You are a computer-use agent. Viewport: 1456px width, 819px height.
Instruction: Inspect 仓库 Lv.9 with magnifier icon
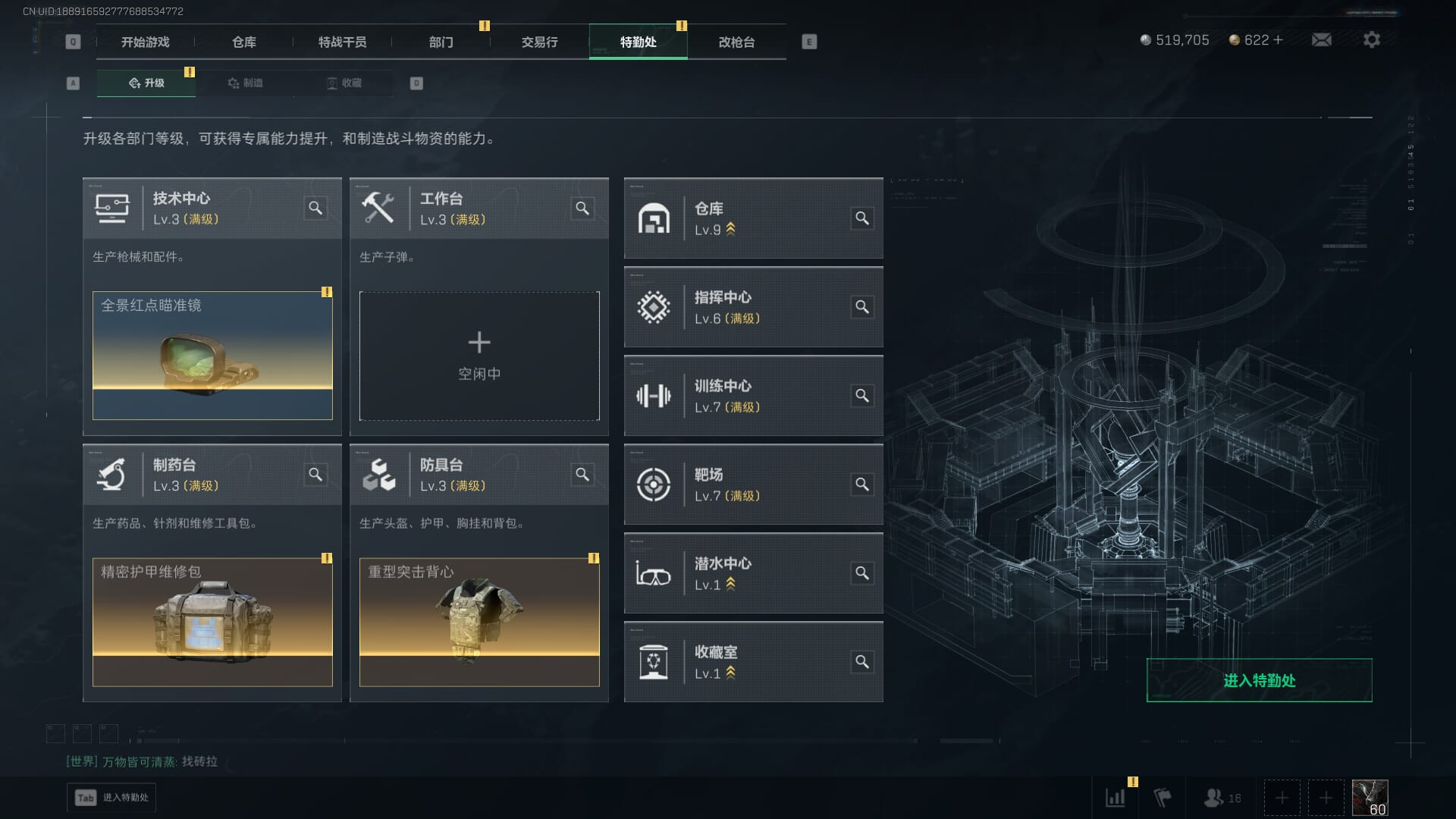862,218
